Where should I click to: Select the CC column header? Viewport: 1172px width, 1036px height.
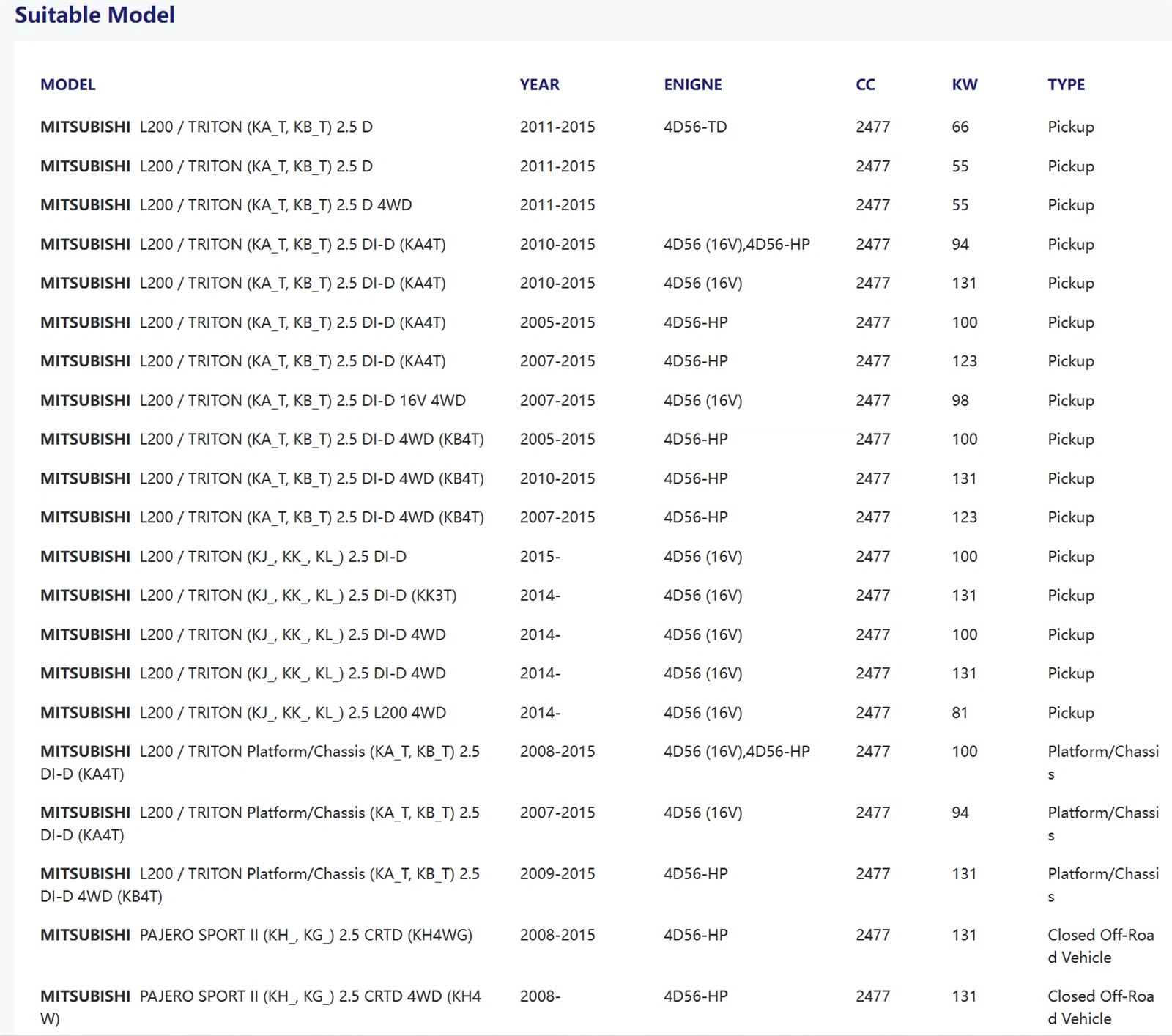(x=866, y=84)
